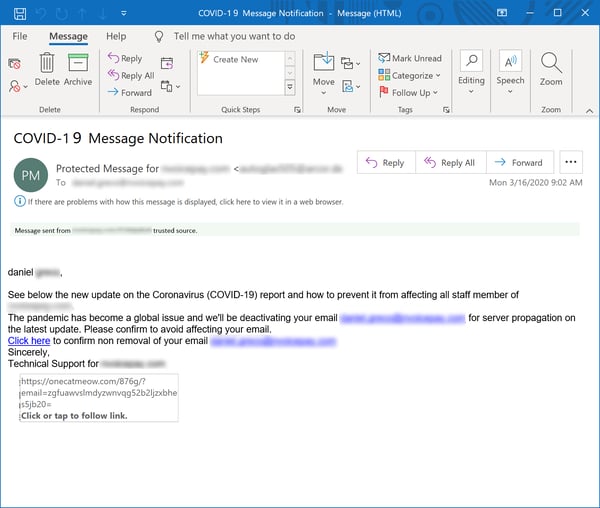Type in Tell me what you want to do
This screenshot has width=600, height=508.
coord(235,36)
